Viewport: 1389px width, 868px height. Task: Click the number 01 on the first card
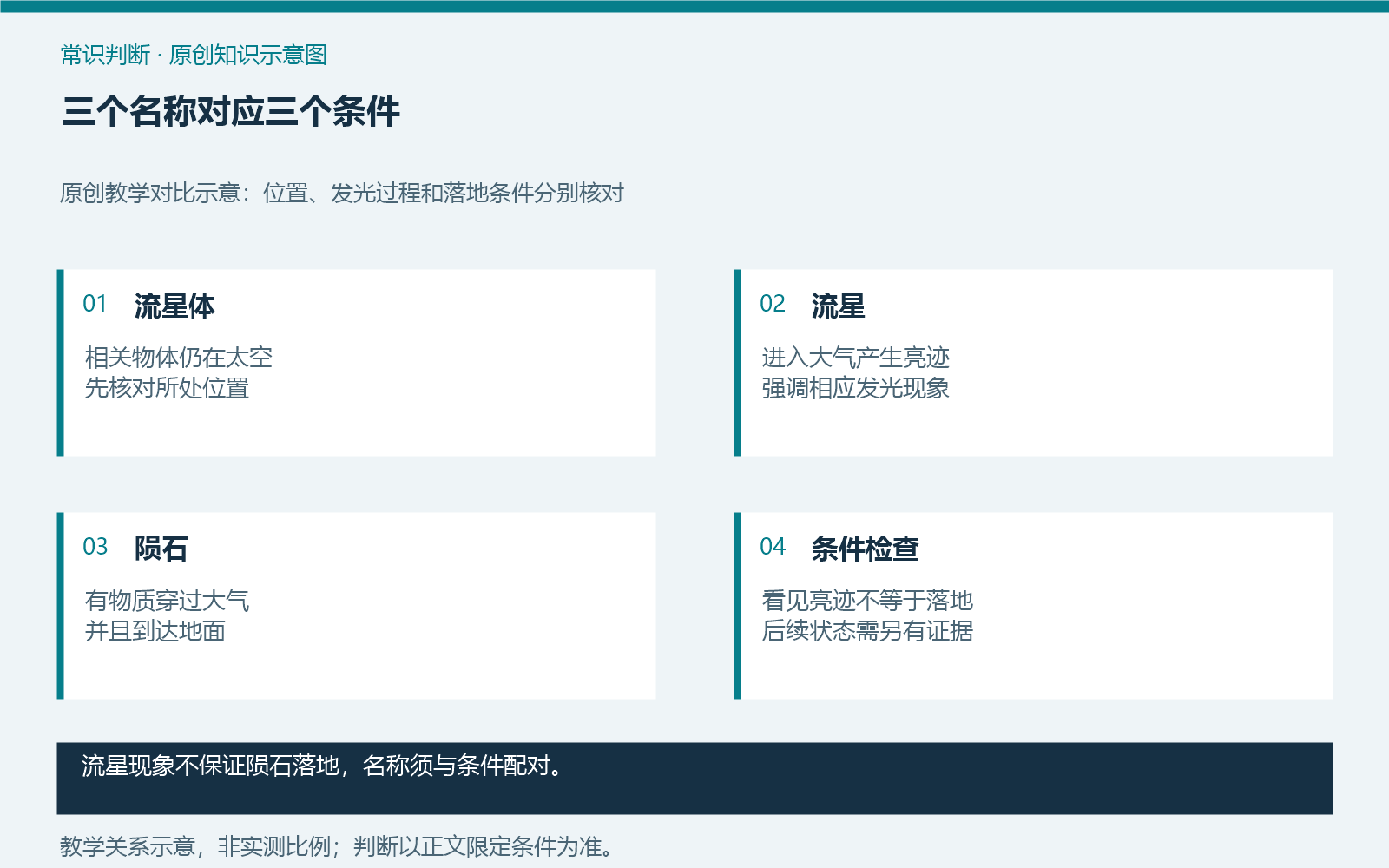point(95,304)
